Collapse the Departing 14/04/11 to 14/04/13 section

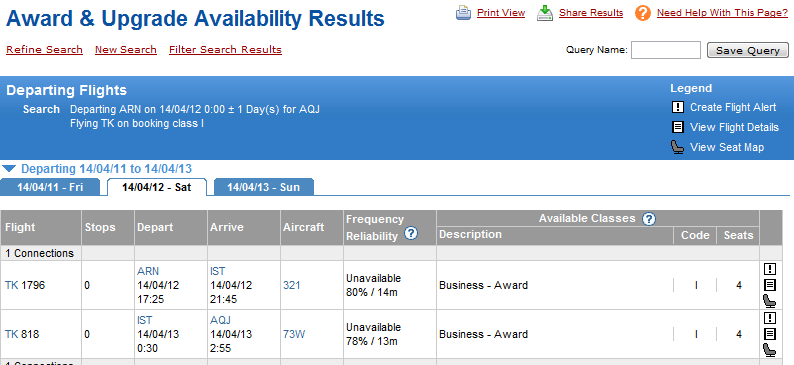tap(10, 169)
